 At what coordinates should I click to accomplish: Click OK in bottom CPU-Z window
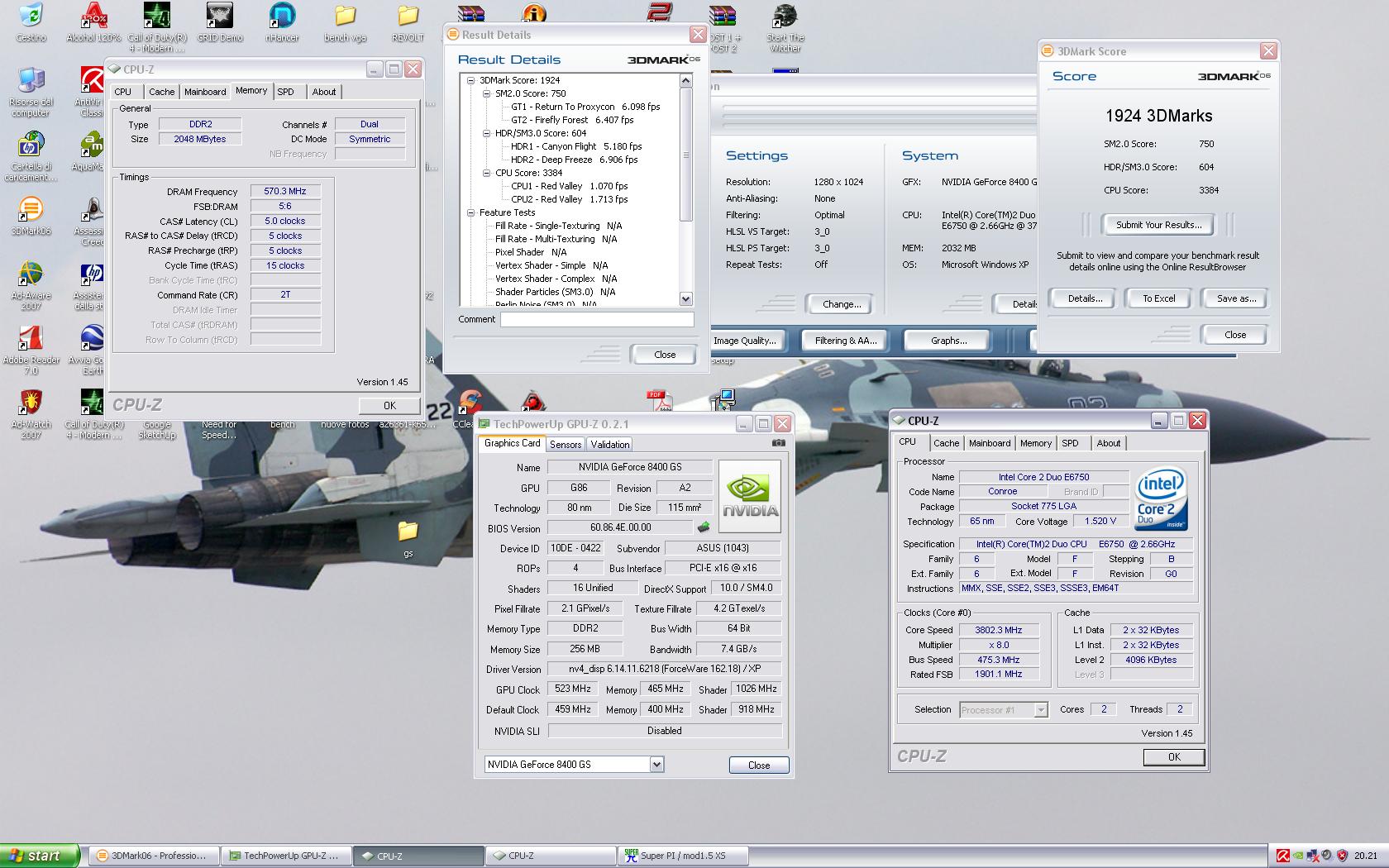click(1174, 757)
